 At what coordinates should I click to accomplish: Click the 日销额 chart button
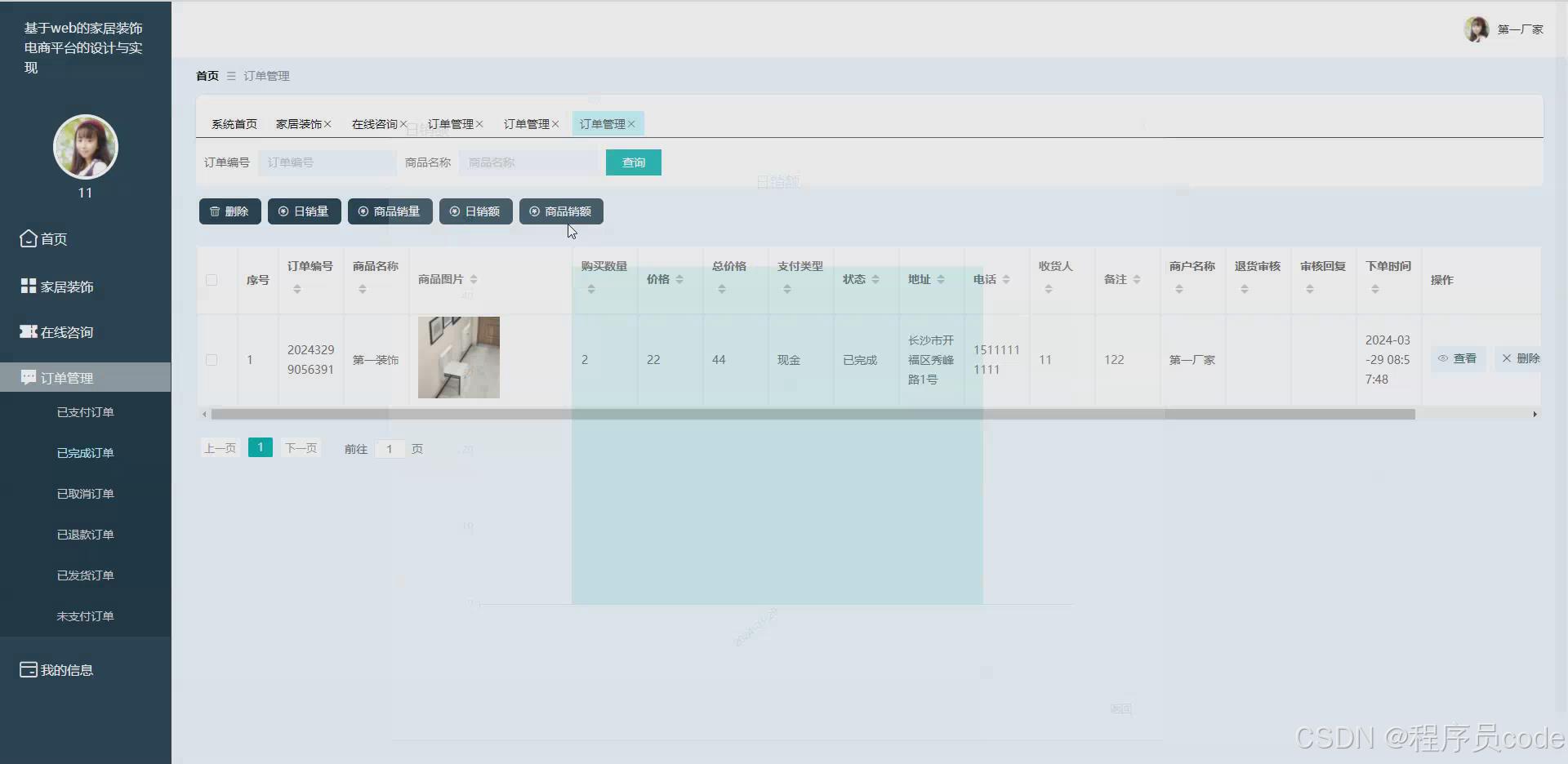(476, 211)
